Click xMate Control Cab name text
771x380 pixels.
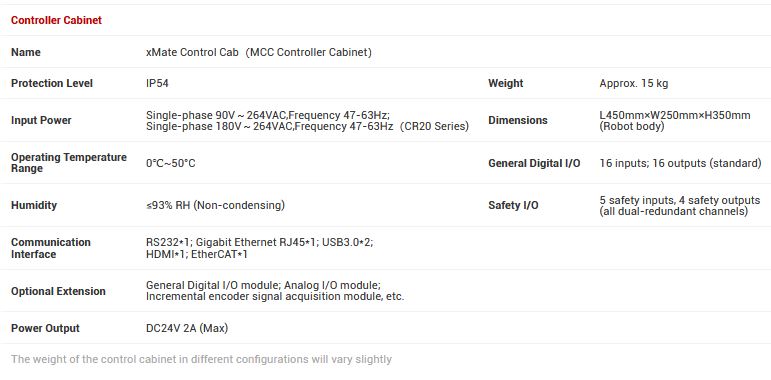(x=259, y=52)
